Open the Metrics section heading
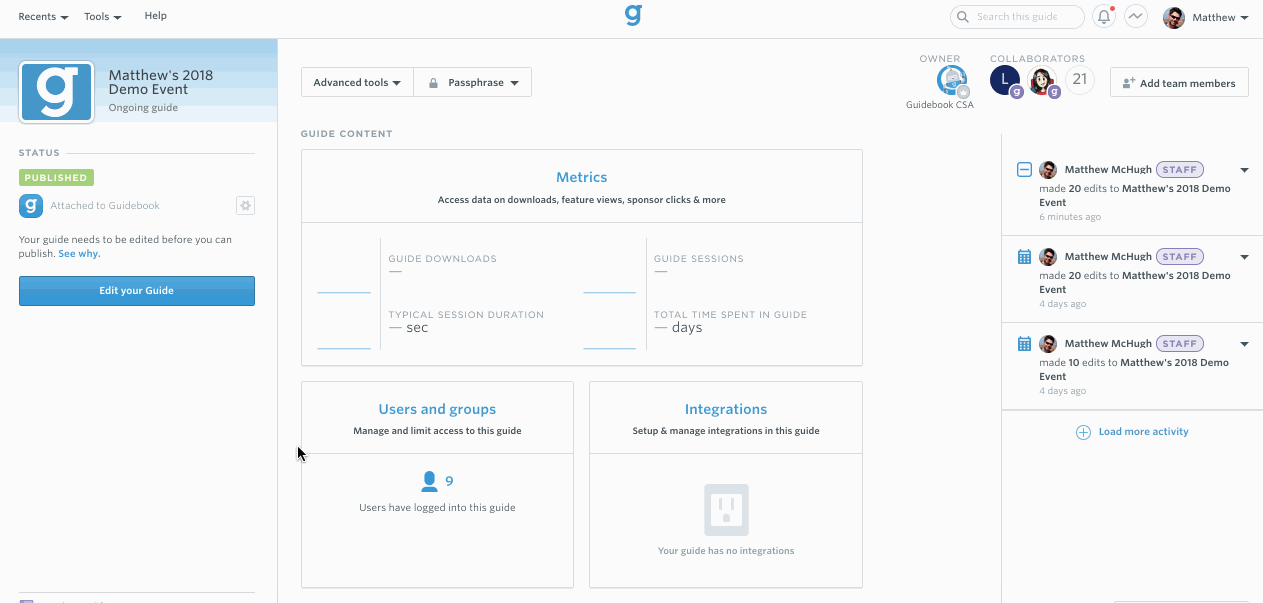The height and width of the screenshot is (603, 1263). (582, 177)
